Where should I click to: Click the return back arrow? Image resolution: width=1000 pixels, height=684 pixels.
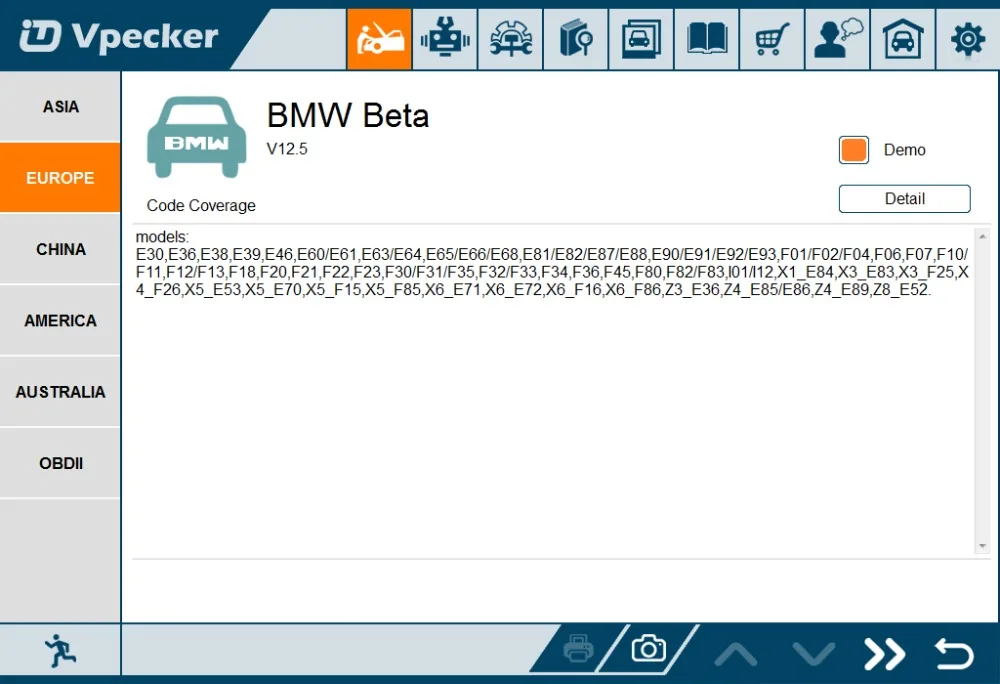(954, 654)
